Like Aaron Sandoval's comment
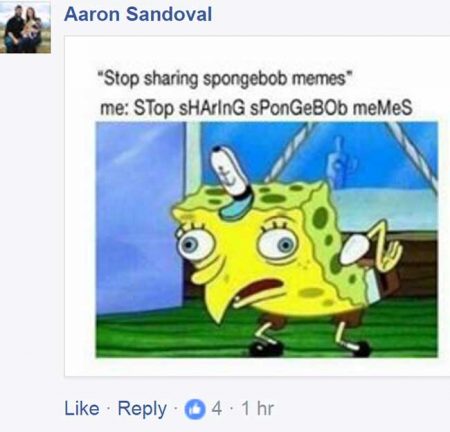This screenshot has height=432, width=450. pyautogui.click(x=82, y=408)
